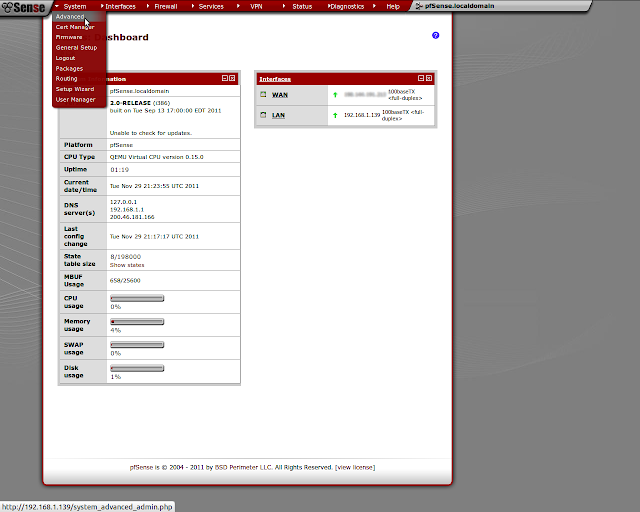Open the blue help icon
Image resolution: width=640 pixels, height=512 pixels.
pos(436,36)
